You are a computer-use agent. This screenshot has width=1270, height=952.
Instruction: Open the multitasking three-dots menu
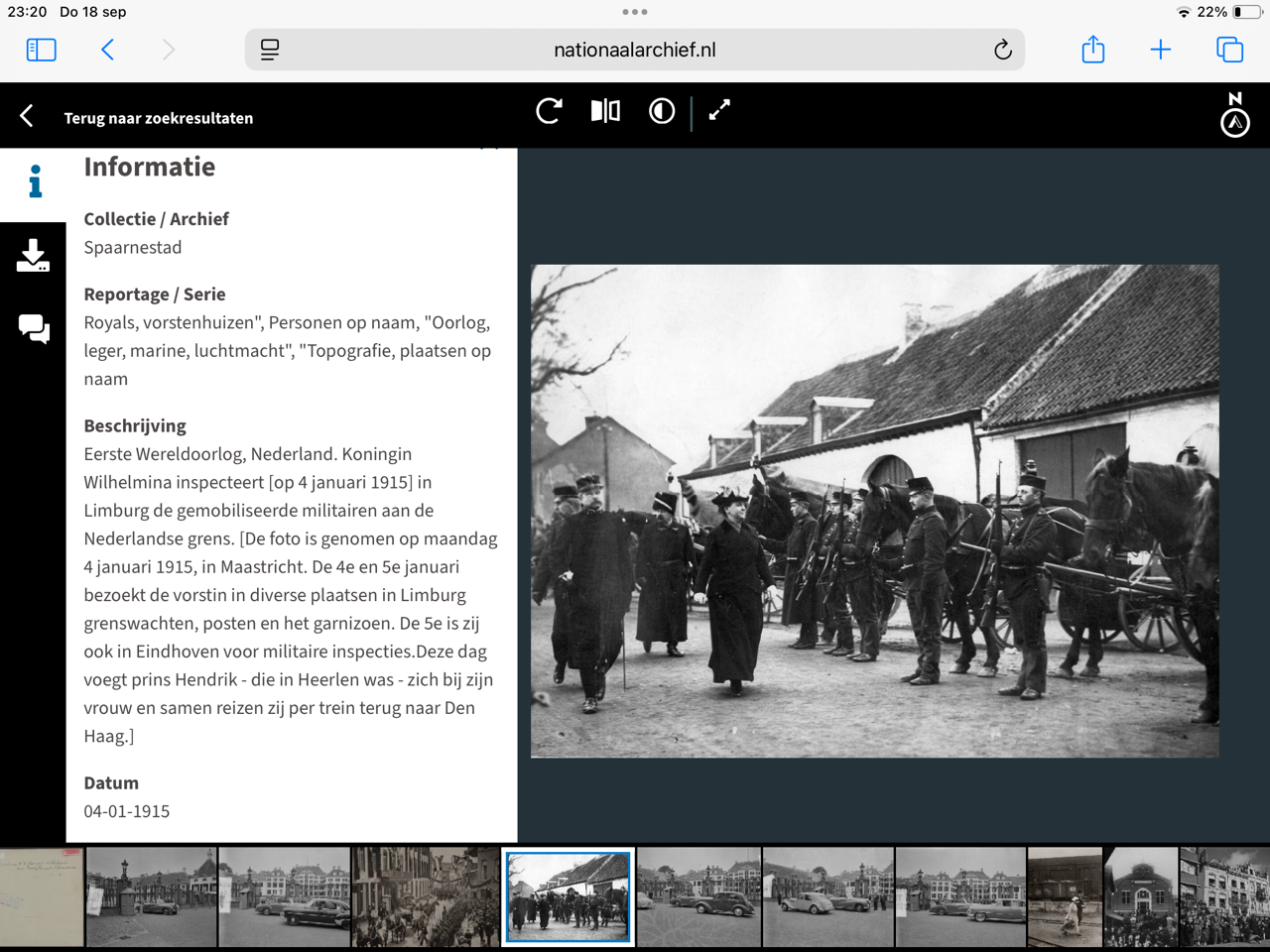click(x=635, y=12)
